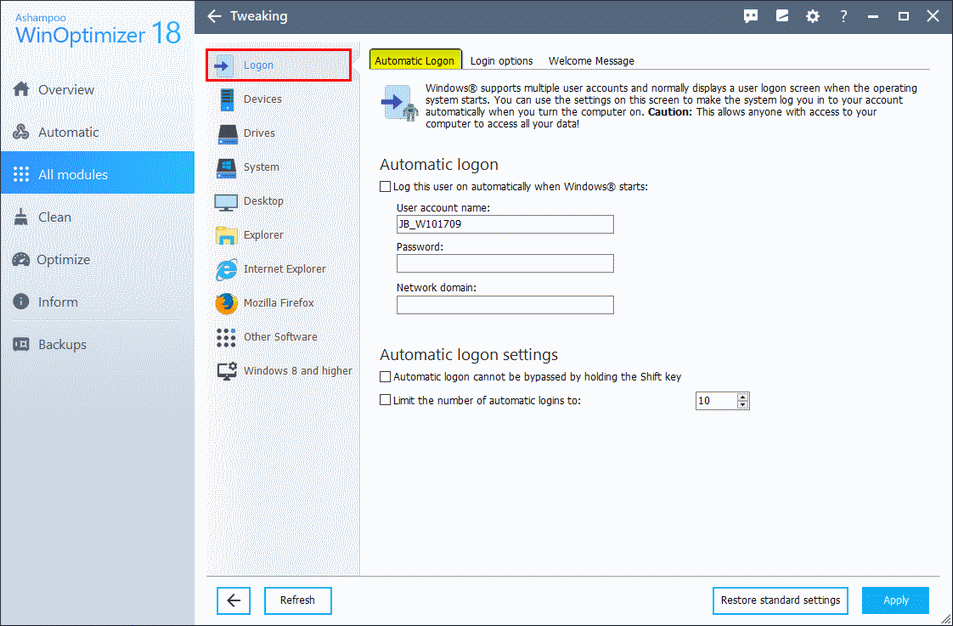Click the Optimize gauge icon

pyautogui.click(x=21, y=260)
